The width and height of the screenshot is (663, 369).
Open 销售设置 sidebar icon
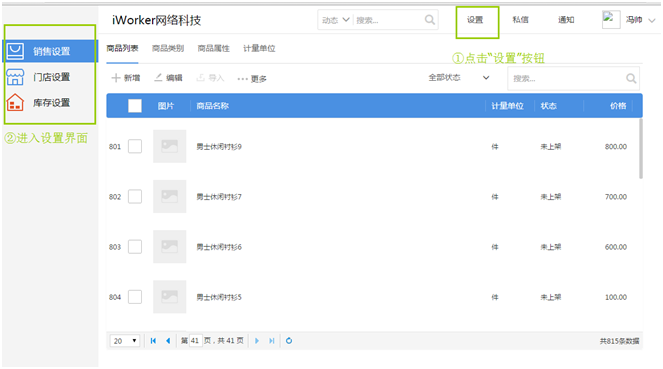pos(15,51)
